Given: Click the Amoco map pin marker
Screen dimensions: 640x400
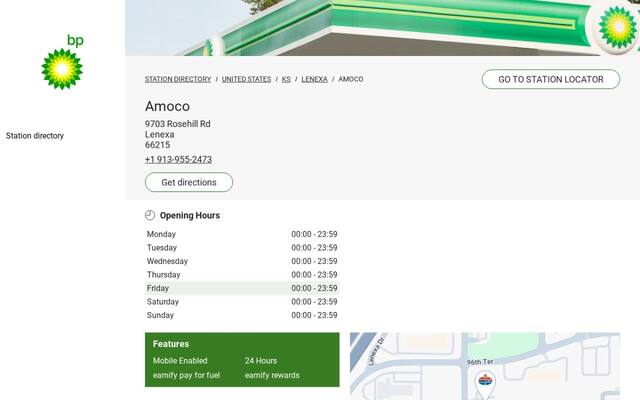Looking at the screenshot, I should (x=485, y=384).
